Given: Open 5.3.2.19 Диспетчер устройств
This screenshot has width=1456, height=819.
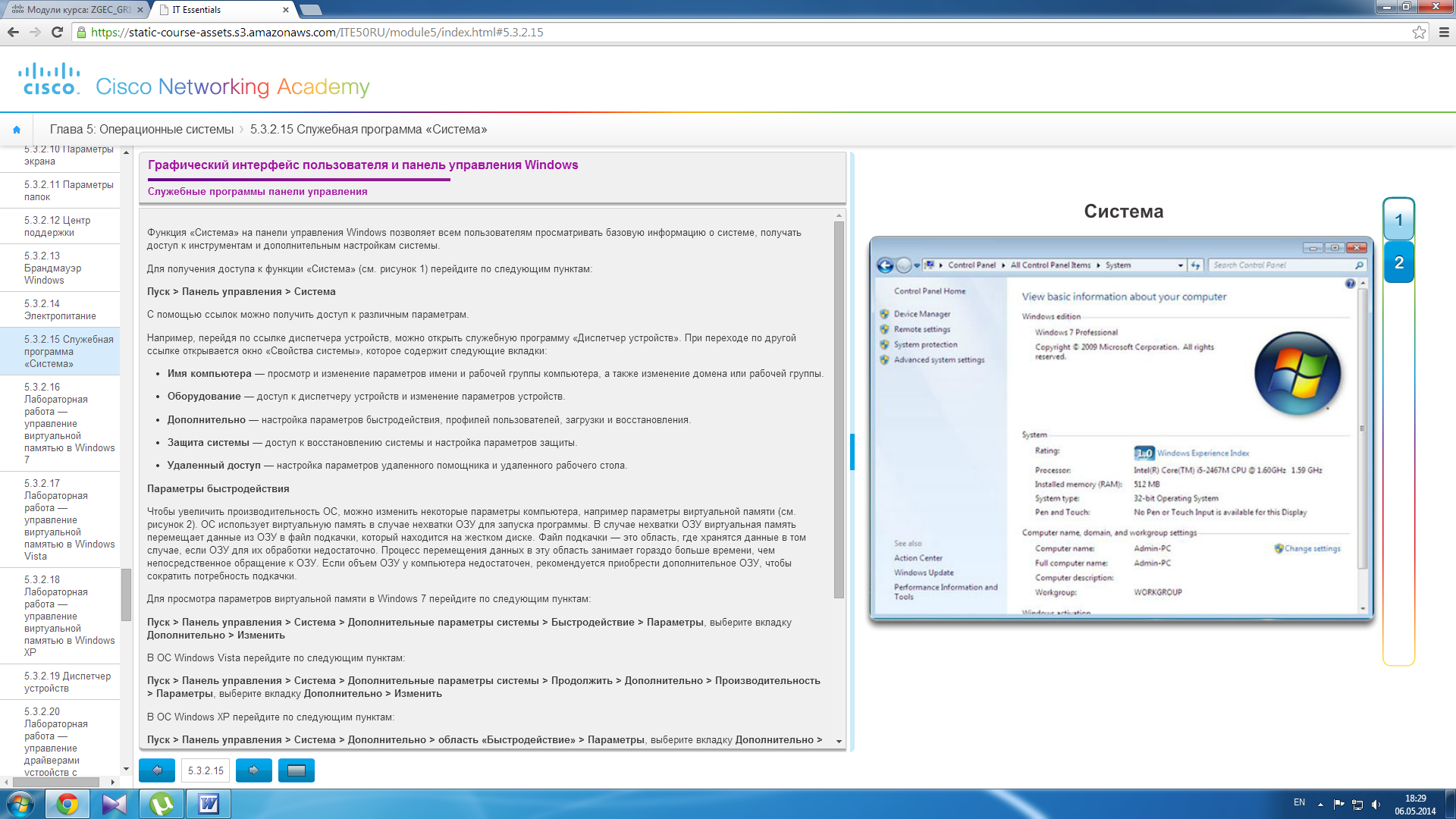Looking at the screenshot, I should [x=60, y=682].
